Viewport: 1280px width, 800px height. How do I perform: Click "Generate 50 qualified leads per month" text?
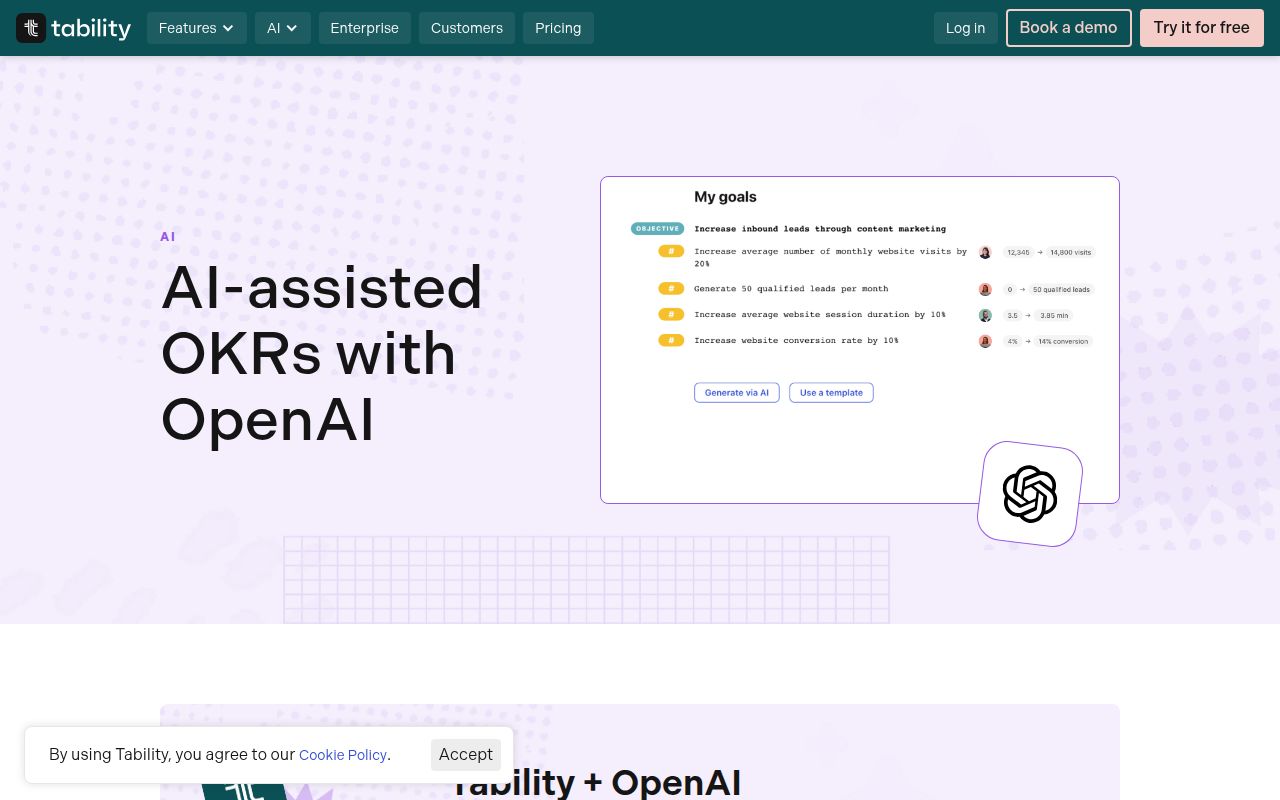tap(791, 289)
